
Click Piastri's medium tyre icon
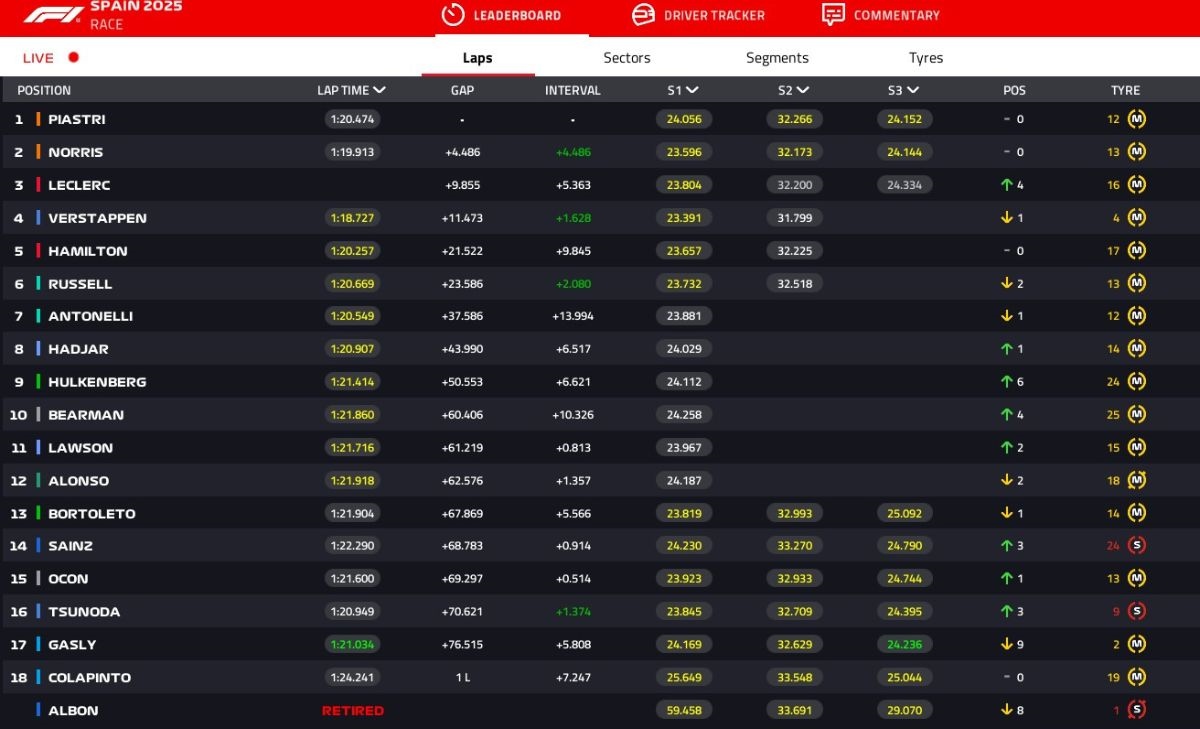(1136, 119)
